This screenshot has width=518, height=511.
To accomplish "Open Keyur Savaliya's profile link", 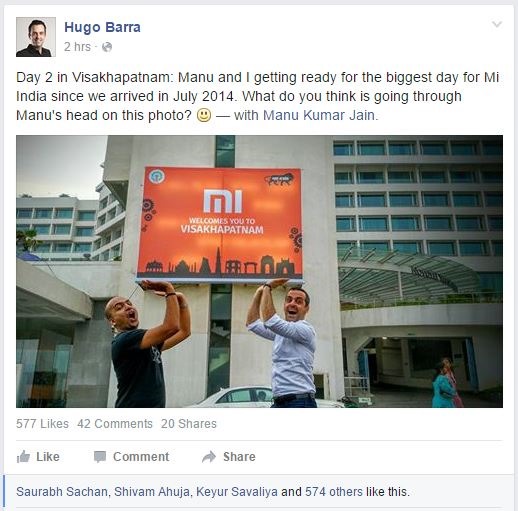I will click(x=237, y=492).
